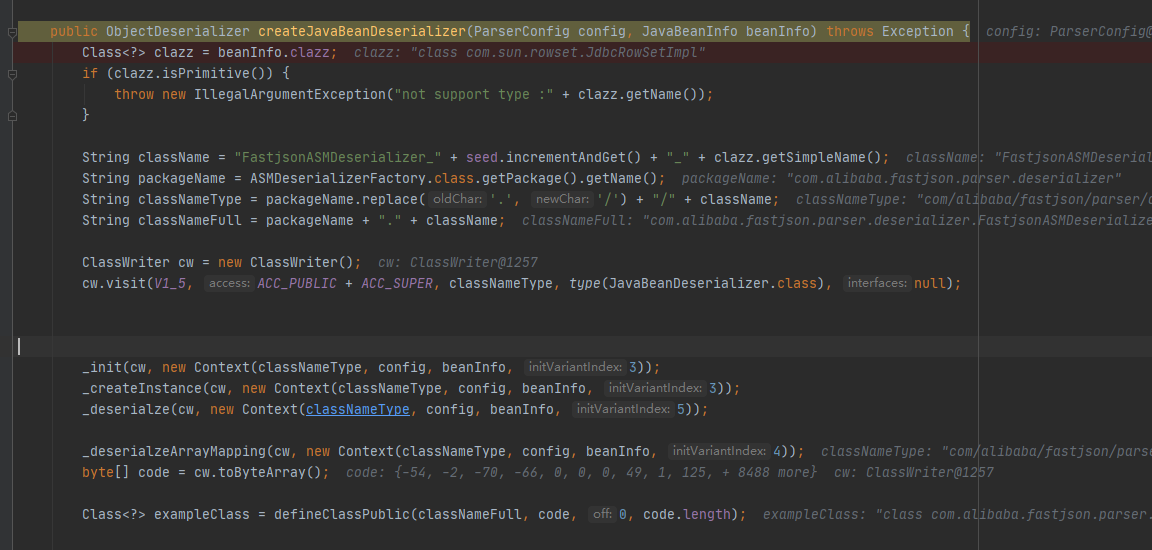
Task: Click the _deserialzeArrayMapping method call
Action: point(174,451)
